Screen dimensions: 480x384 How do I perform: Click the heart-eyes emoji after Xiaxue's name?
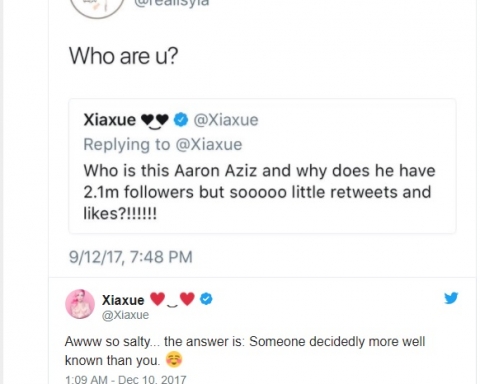point(172,299)
